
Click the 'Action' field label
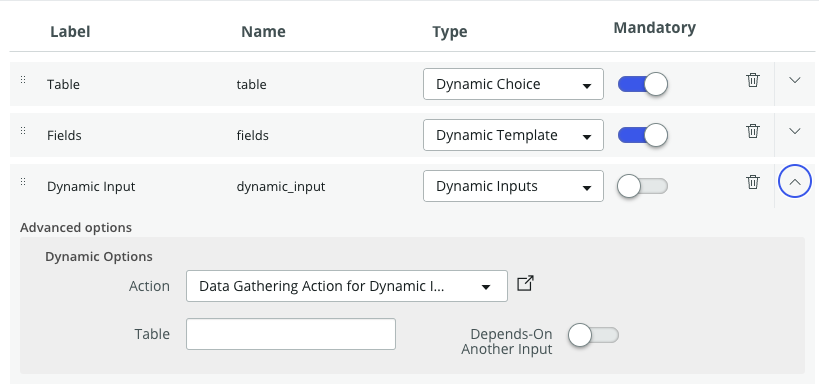pos(149,286)
